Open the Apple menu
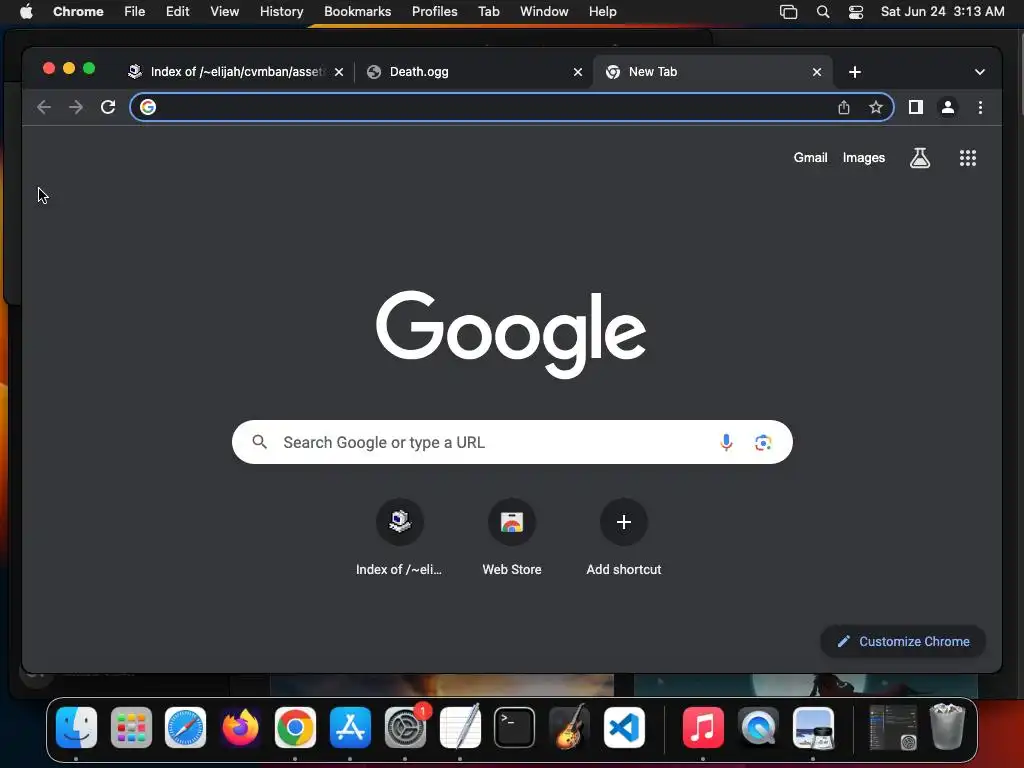 coord(26,12)
